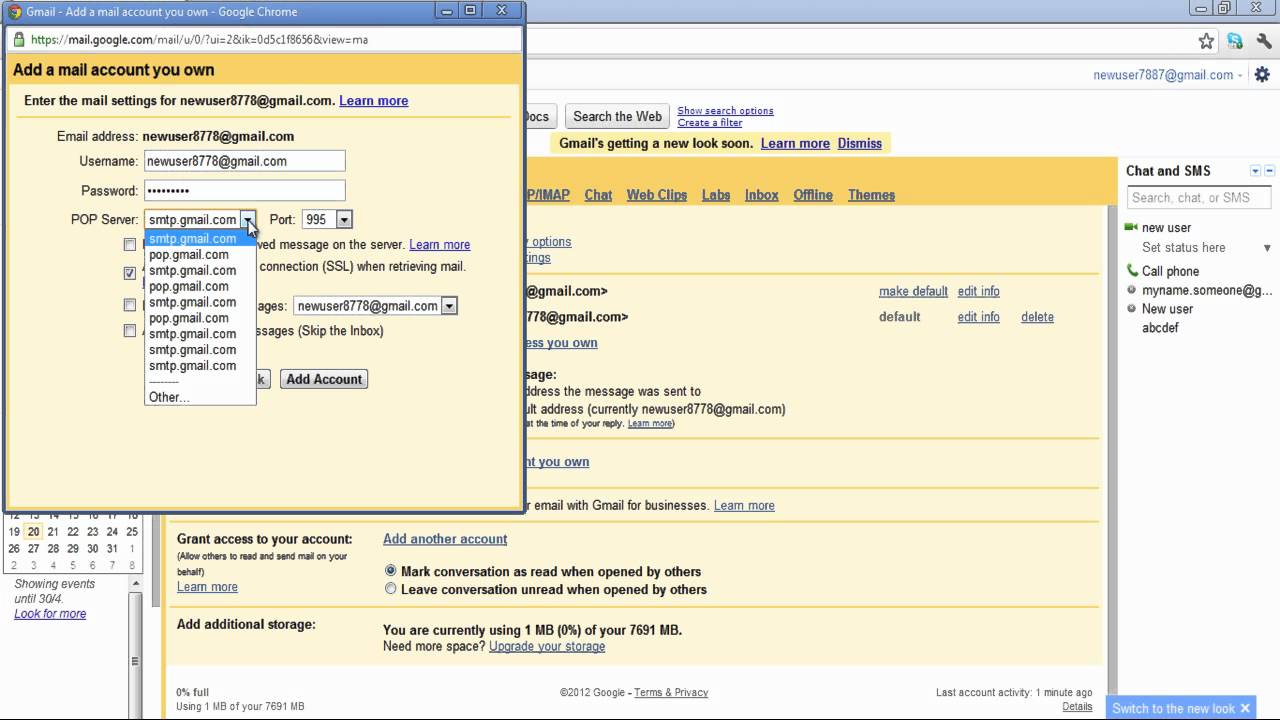Open the newuser7887@gmail.com account menu
Image resolution: width=1280 pixels, height=720 pixels.
[x=1168, y=75]
